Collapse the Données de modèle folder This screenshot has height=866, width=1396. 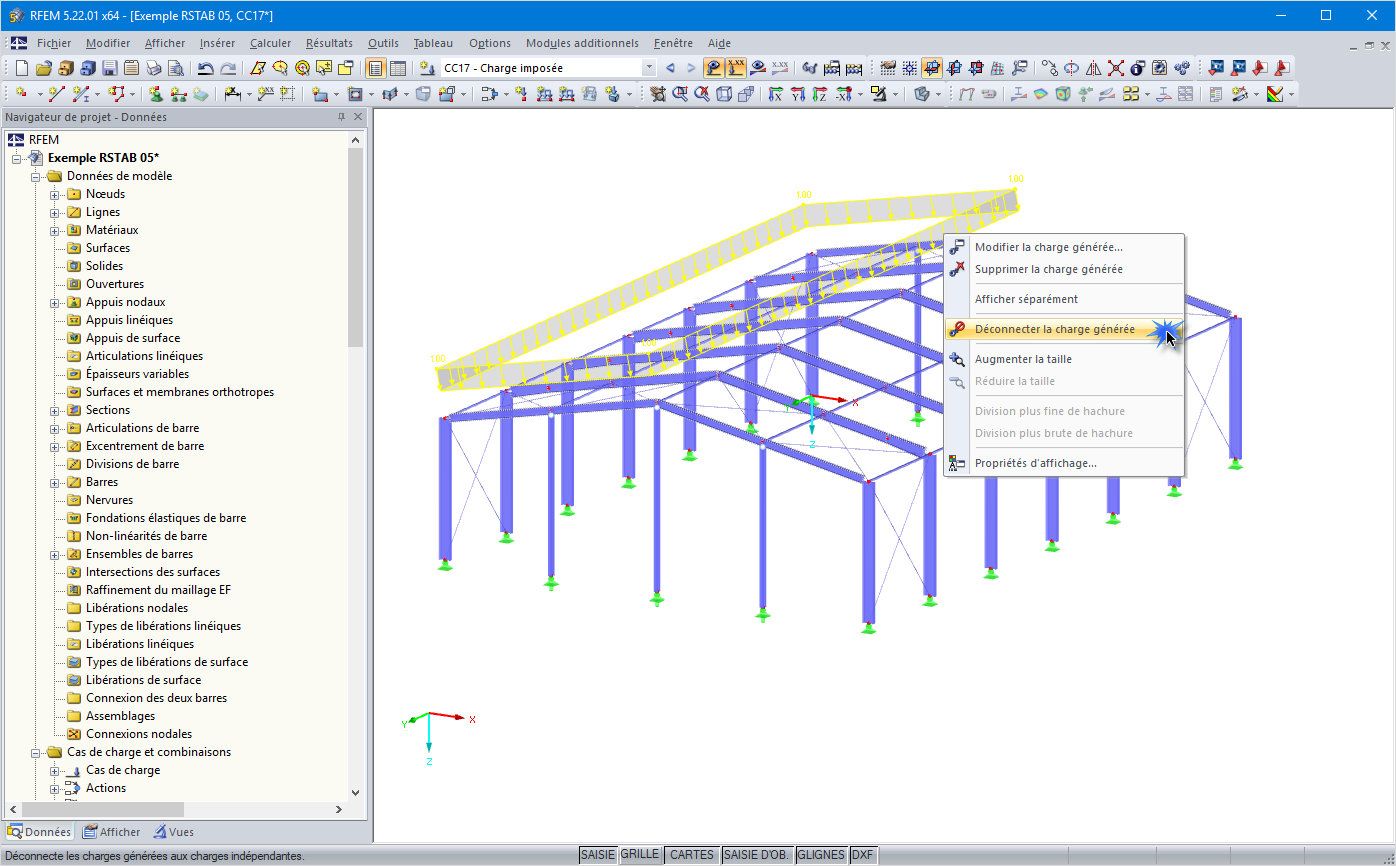[x=36, y=176]
